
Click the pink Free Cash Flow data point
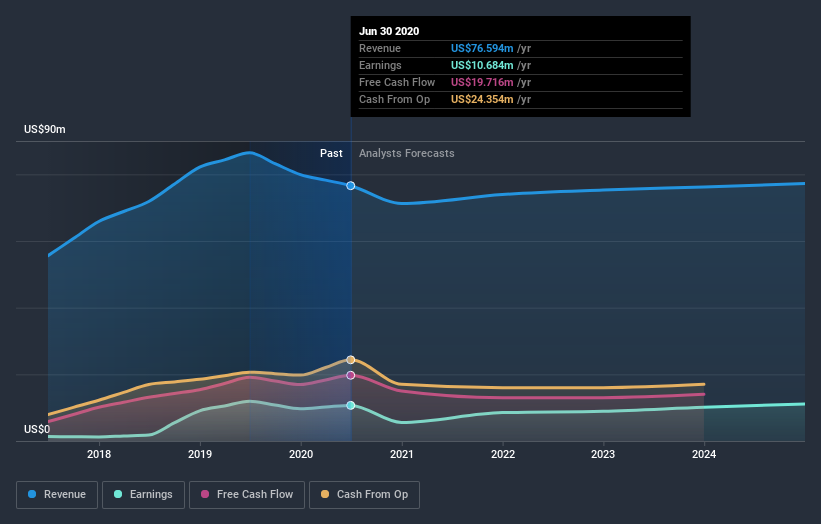point(351,375)
